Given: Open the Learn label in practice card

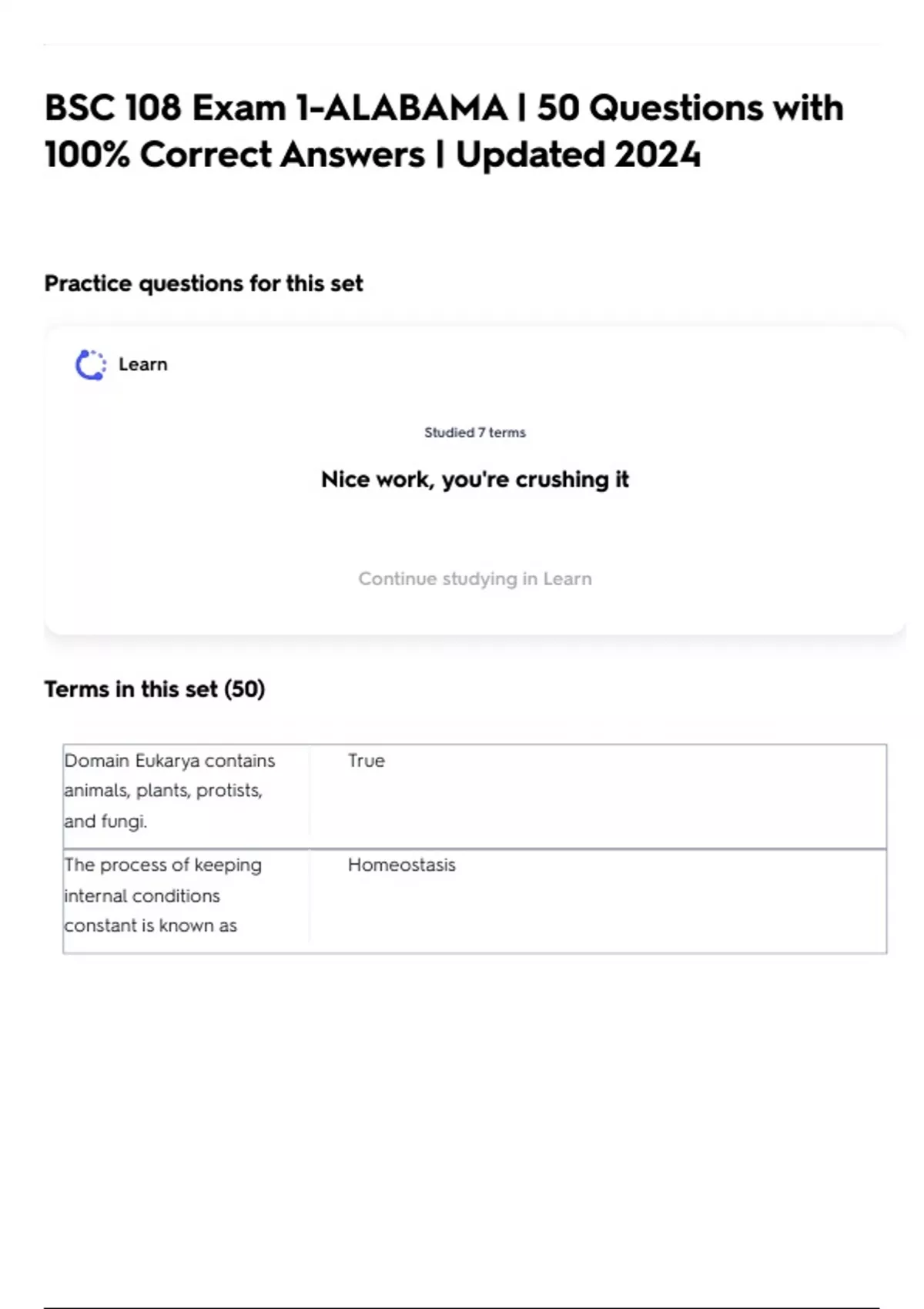Looking at the screenshot, I should (x=143, y=365).
